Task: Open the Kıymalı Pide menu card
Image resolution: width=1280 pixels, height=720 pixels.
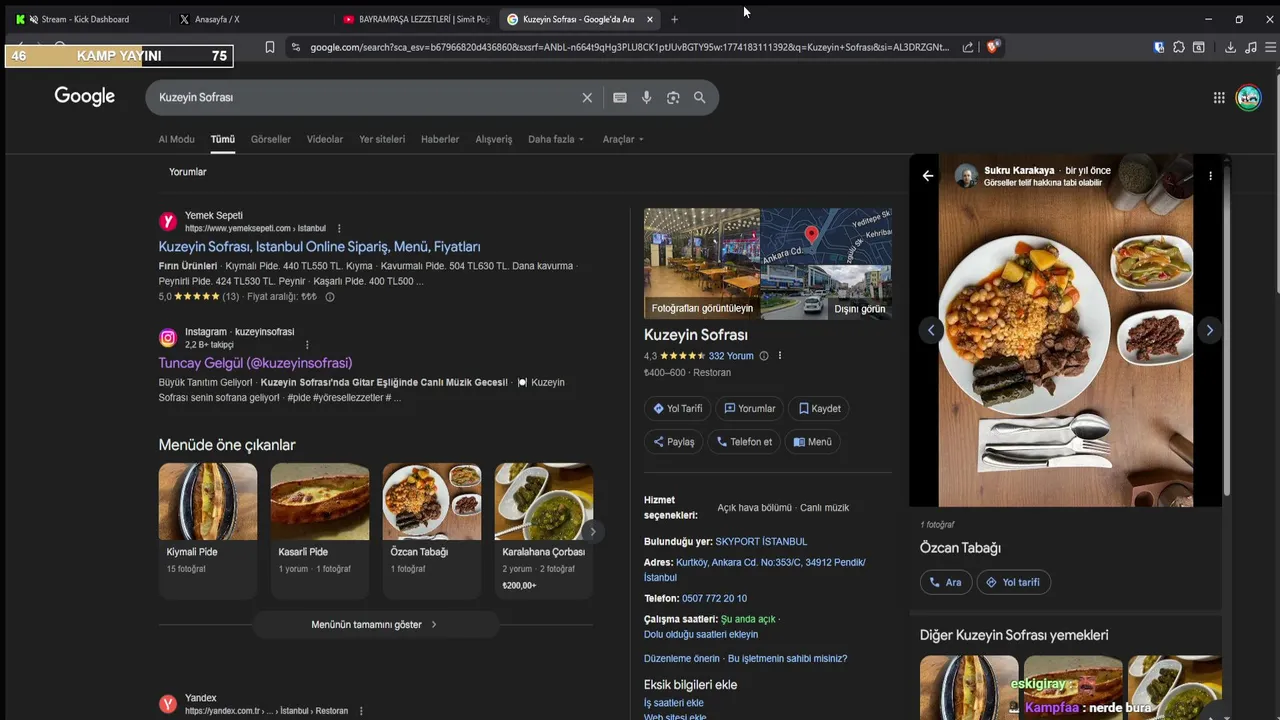Action: (x=207, y=530)
